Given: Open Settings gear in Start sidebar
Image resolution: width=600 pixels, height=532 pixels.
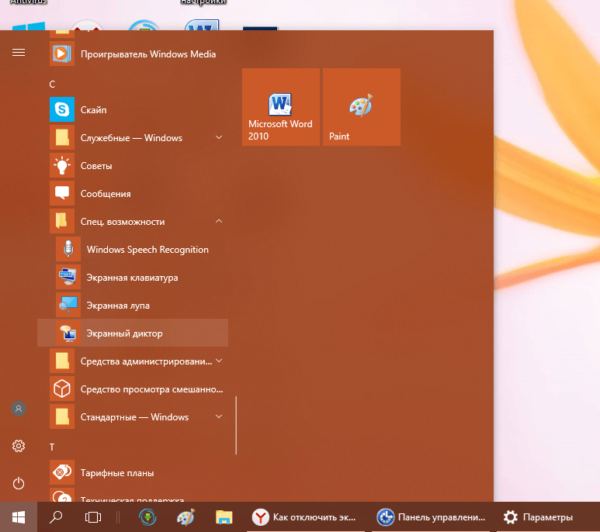Looking at the screenshot, I should (18, 446).
